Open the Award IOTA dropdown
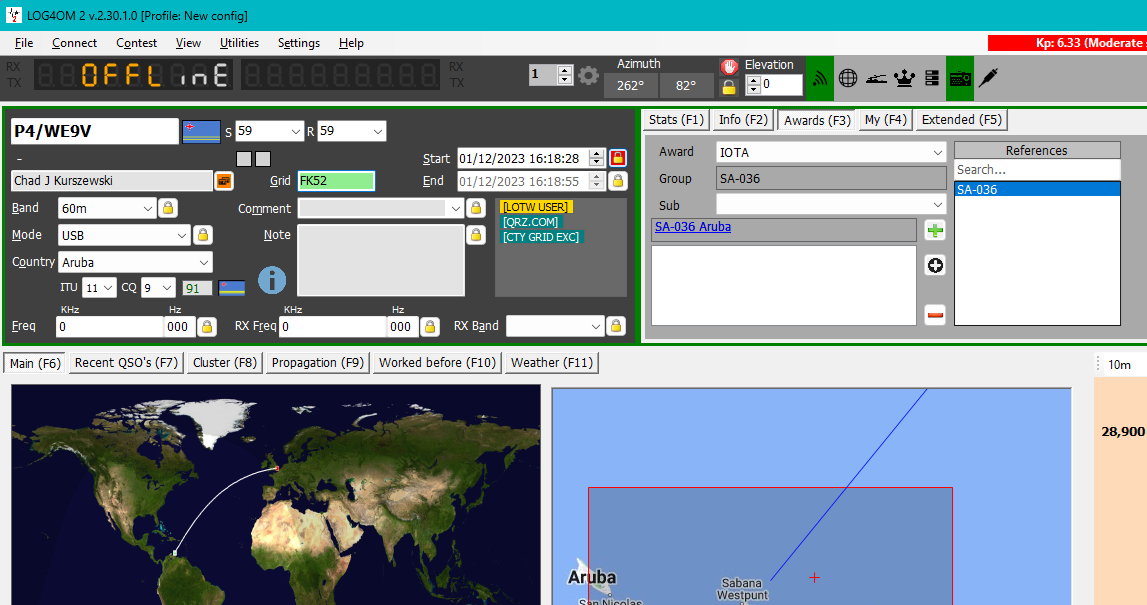1147x605 pixels. coord(937,152)
